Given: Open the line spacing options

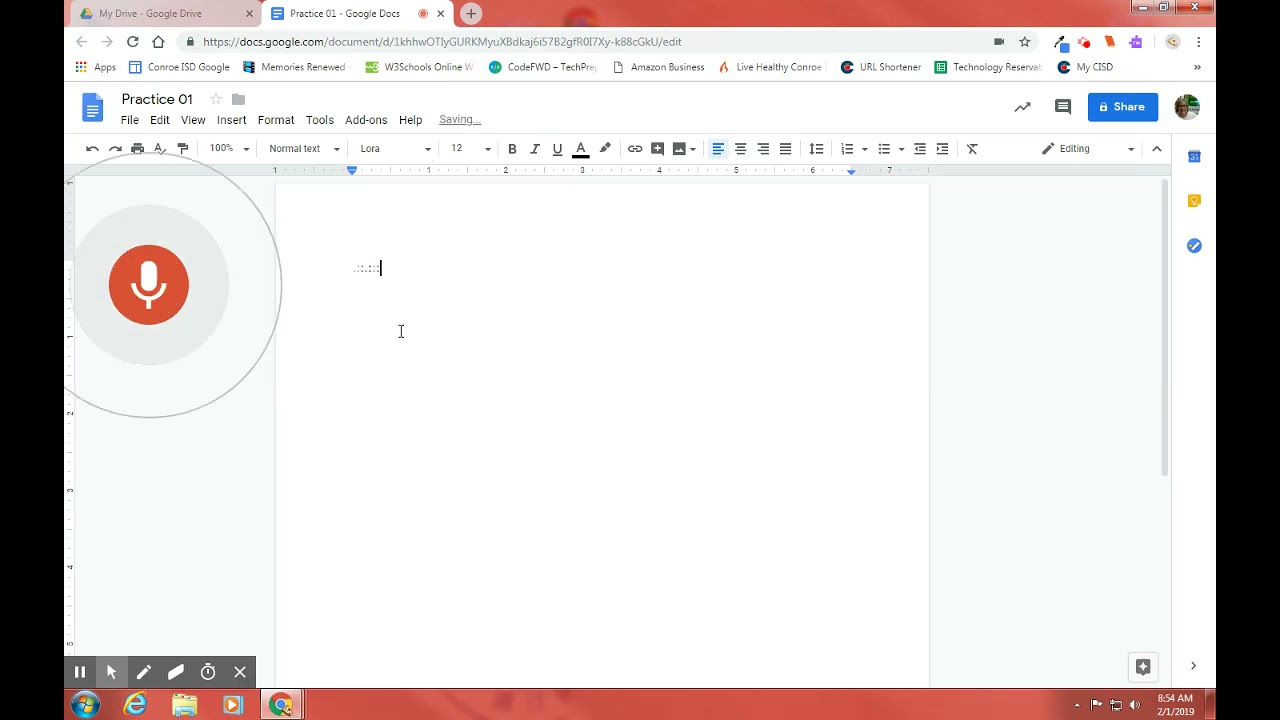Looking at the screenshot, I should tap(816, 149).
